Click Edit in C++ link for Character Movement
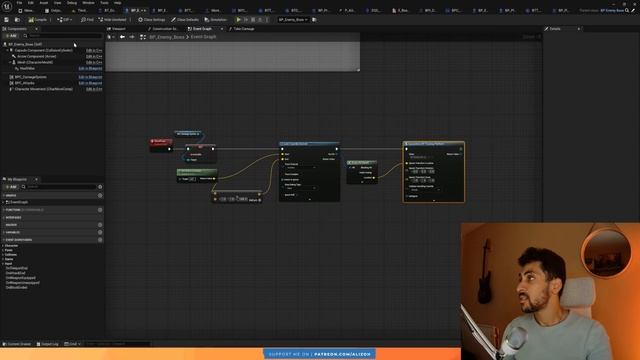The height and width of the screenshot is (360, 640). click(x=94, y=89)
